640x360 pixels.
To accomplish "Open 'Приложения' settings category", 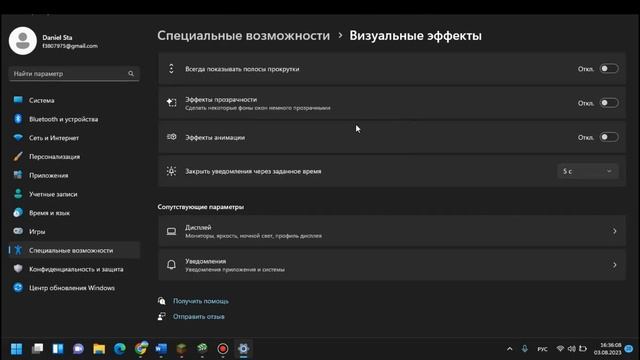I will coord(74,176).
